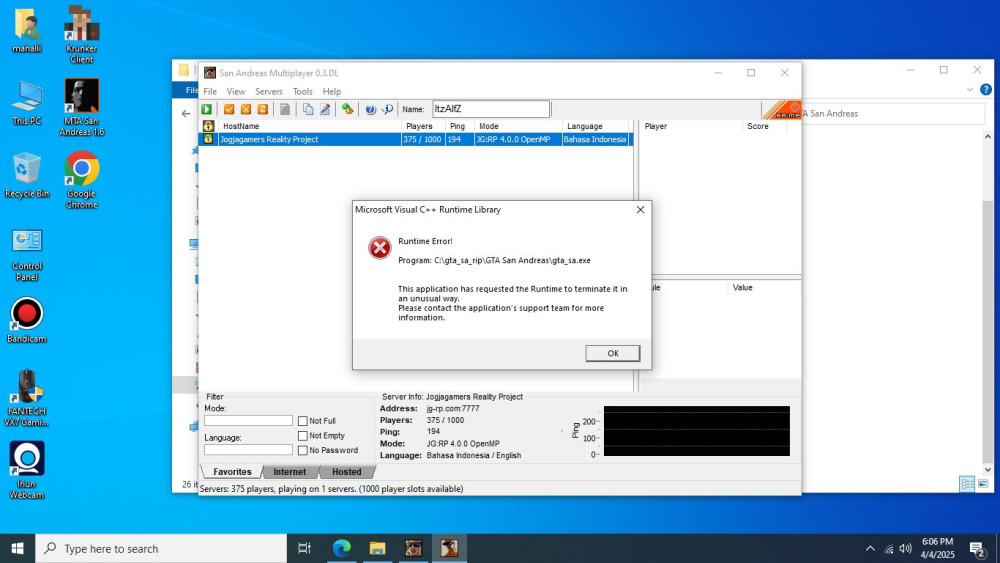Switch to the Internet tab
Image resolution: width=1000 pixels, height=563 pixels.
(290, 472)
